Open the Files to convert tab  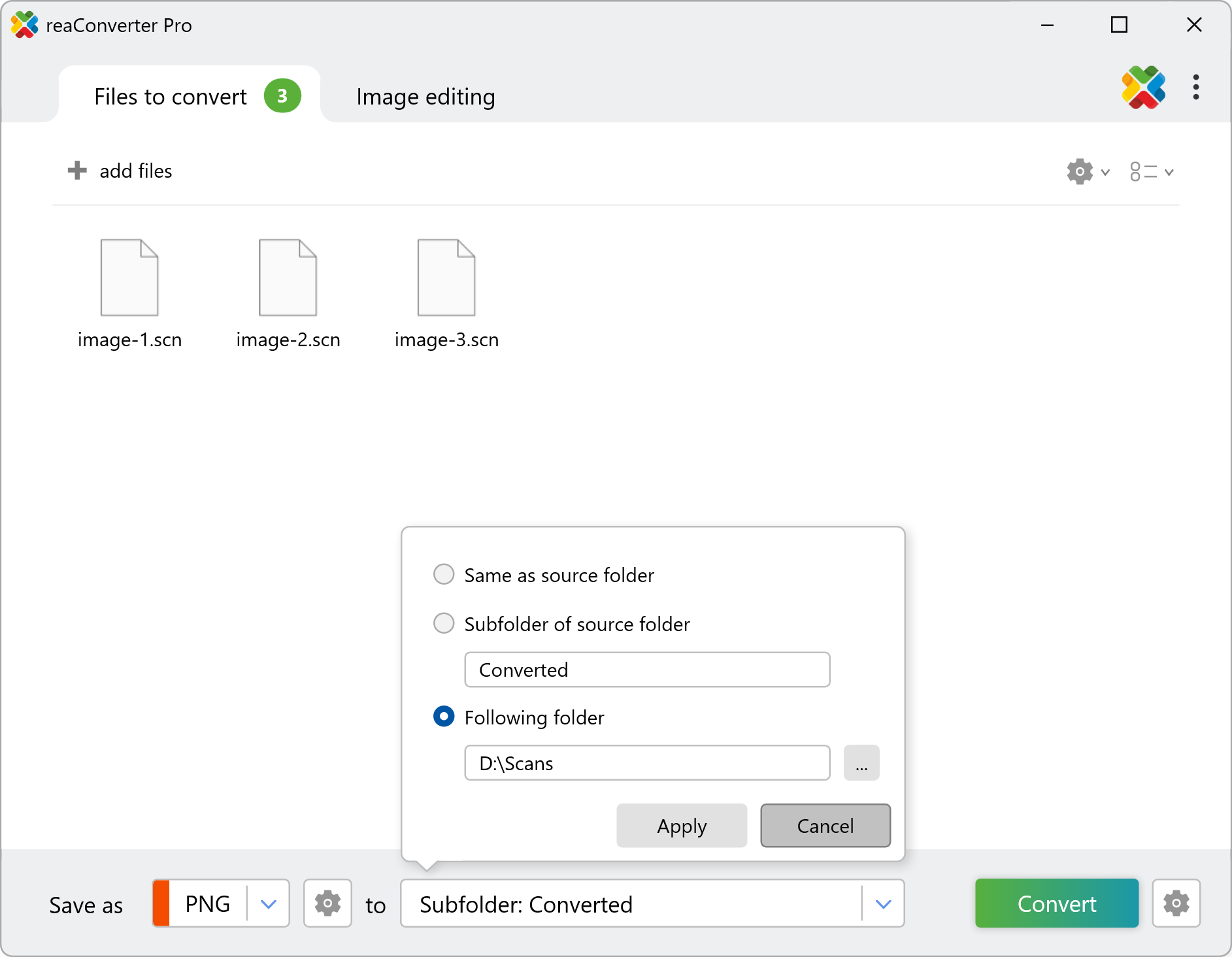click(171, 97)
